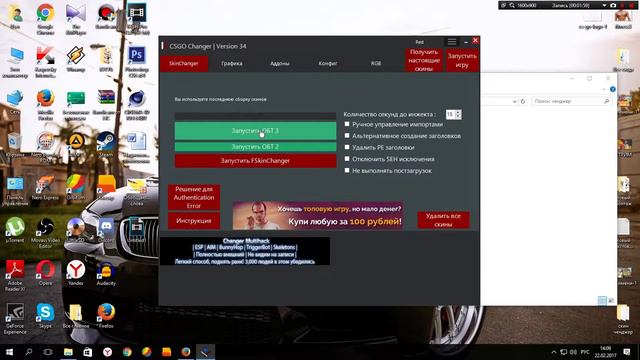Open Discord desktop shortcut
The image size is (640, 360).
pyautogui.click(x=106, y=230)
